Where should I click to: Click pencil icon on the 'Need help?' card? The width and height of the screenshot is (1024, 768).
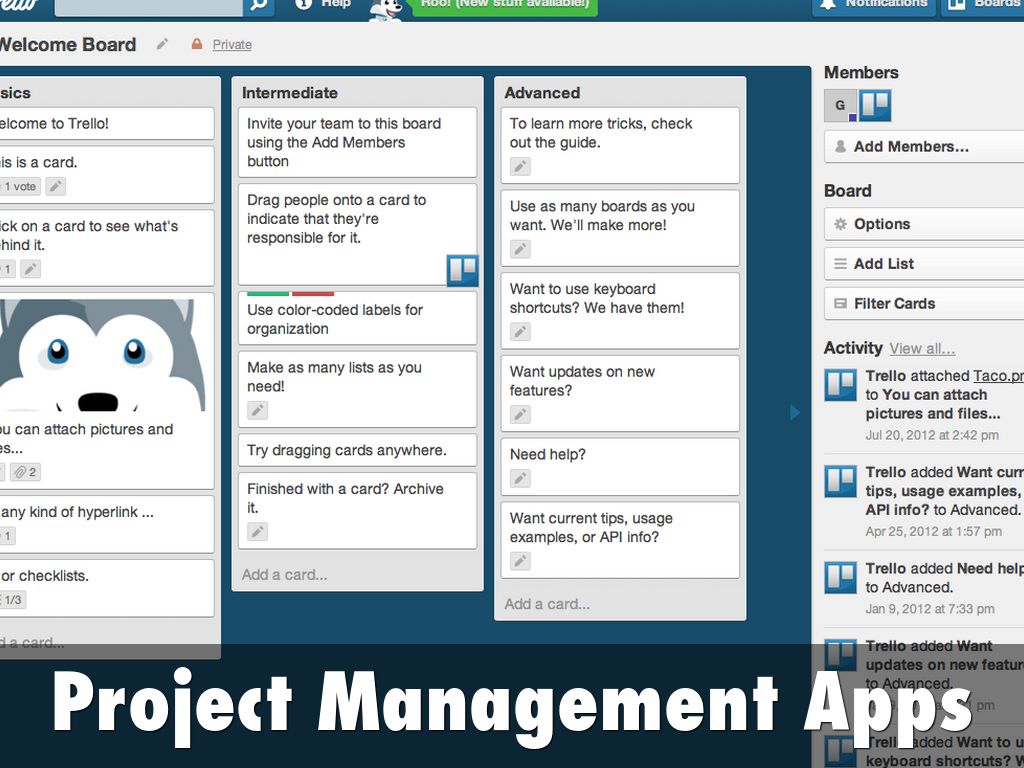pyautogui.click(x=520, y=479)
